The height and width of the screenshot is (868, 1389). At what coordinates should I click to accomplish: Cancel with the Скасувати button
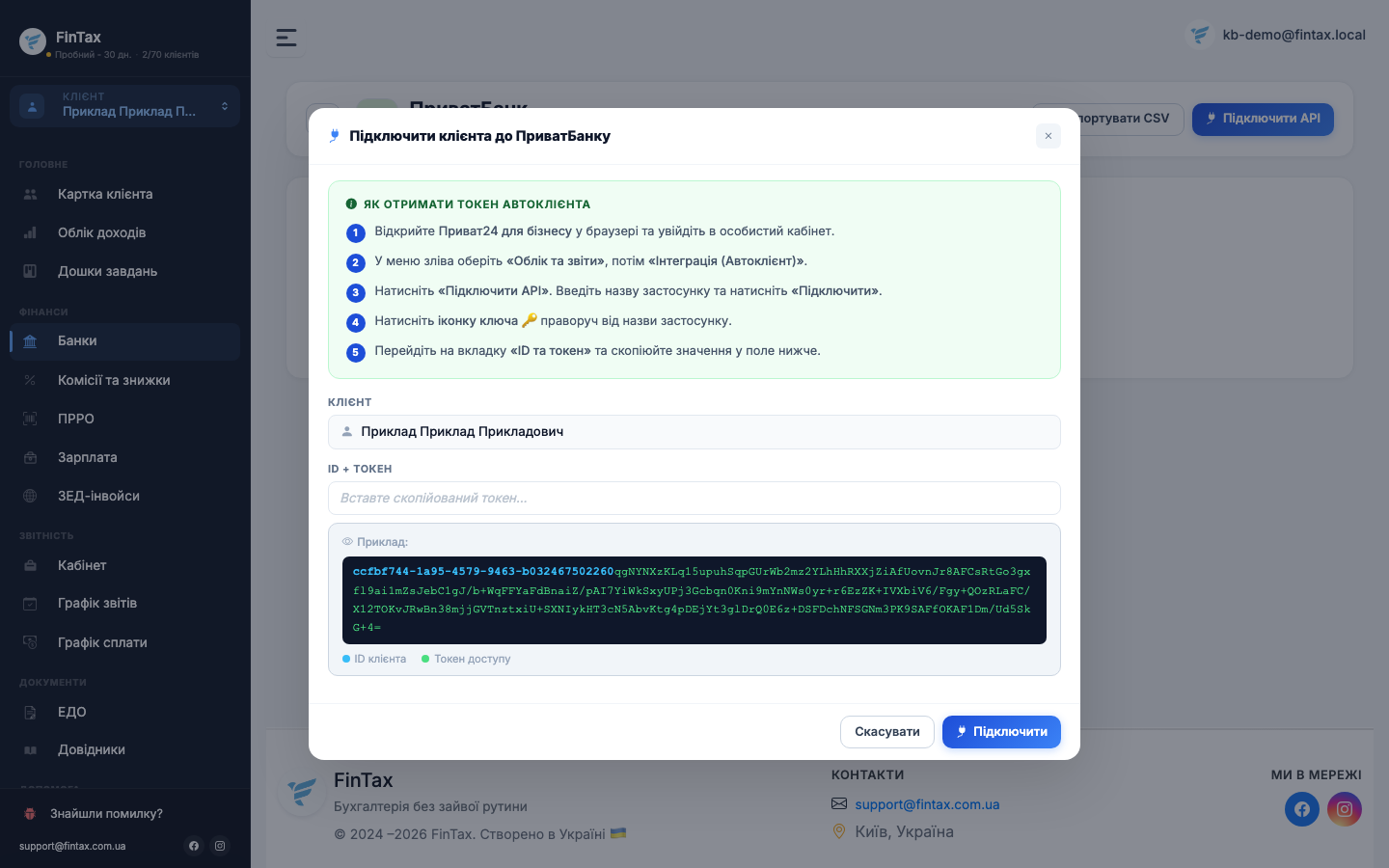point(887,732)
